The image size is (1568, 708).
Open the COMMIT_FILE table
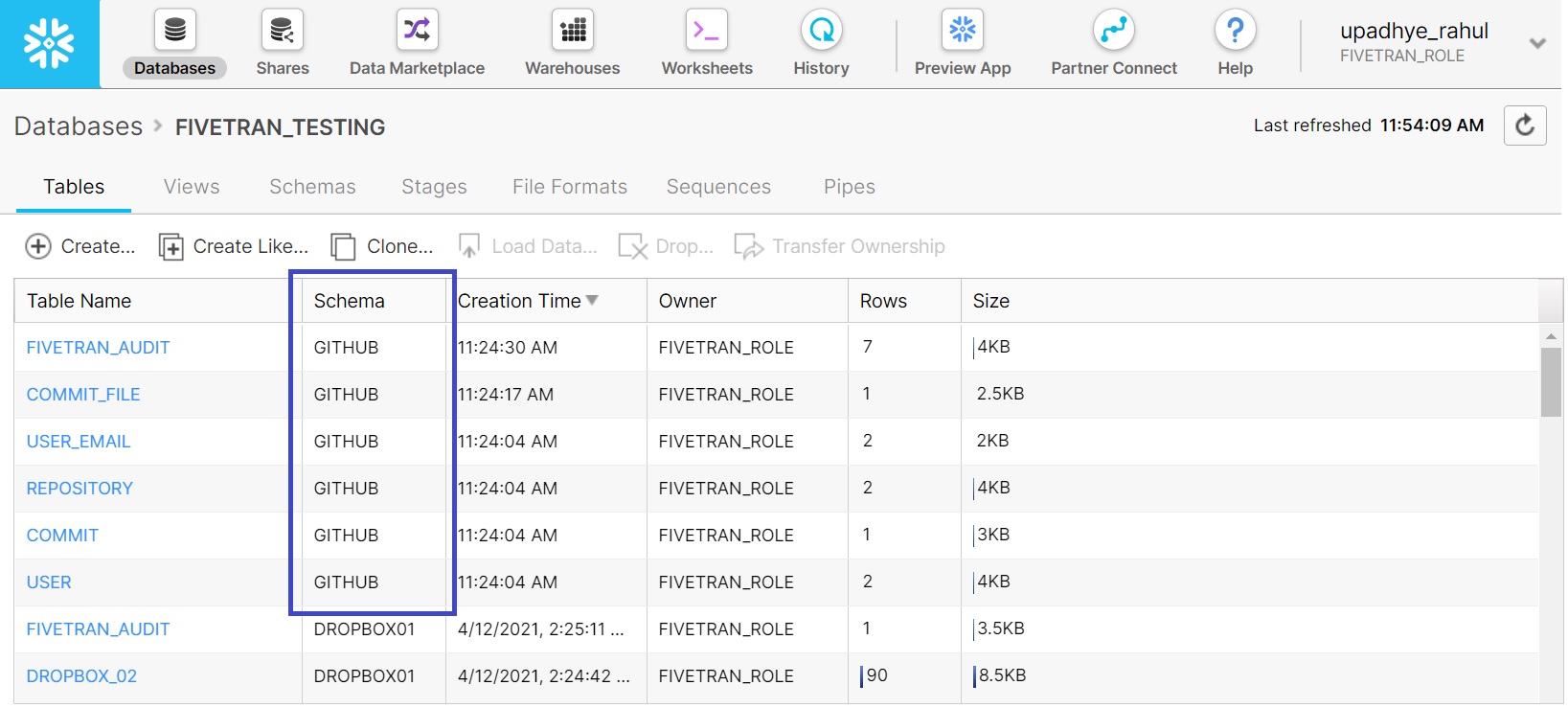[x=83, y=395]
